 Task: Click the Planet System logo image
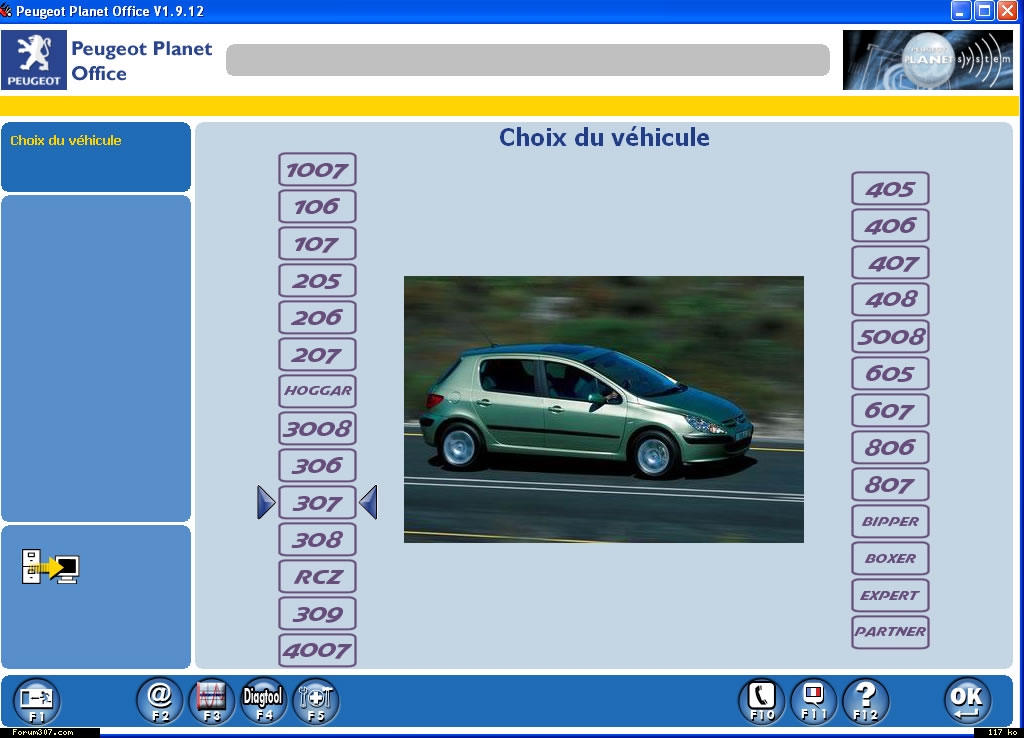[x=927, y=59]
